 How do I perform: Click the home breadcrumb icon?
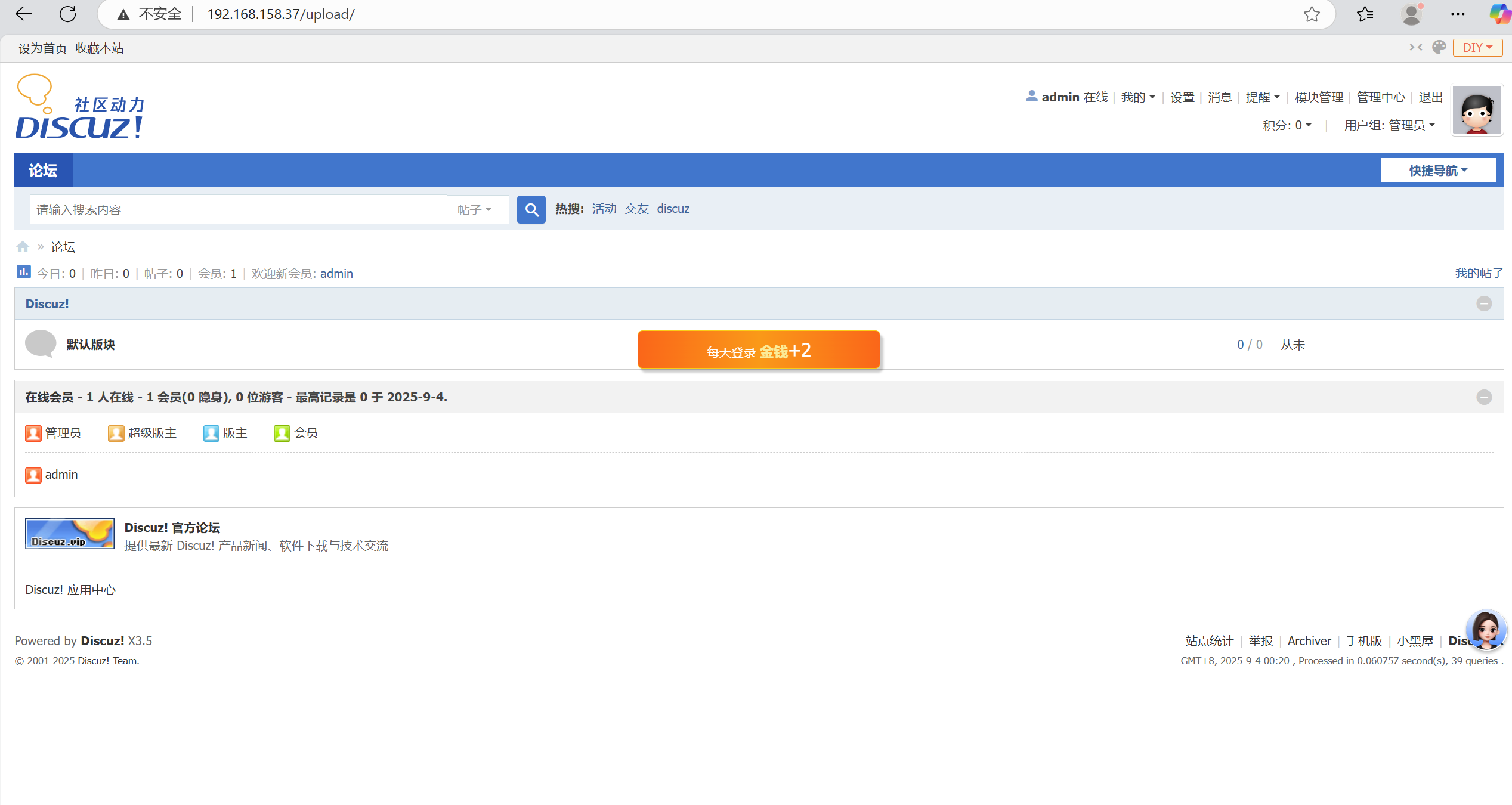pyautogui.click(x=23, y=247)
